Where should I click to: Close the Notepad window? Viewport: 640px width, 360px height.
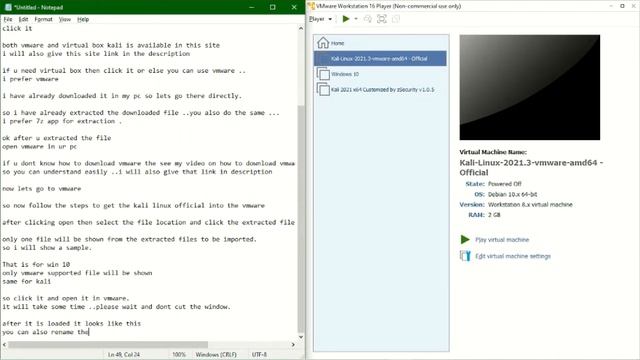click(x=294, y=7)
